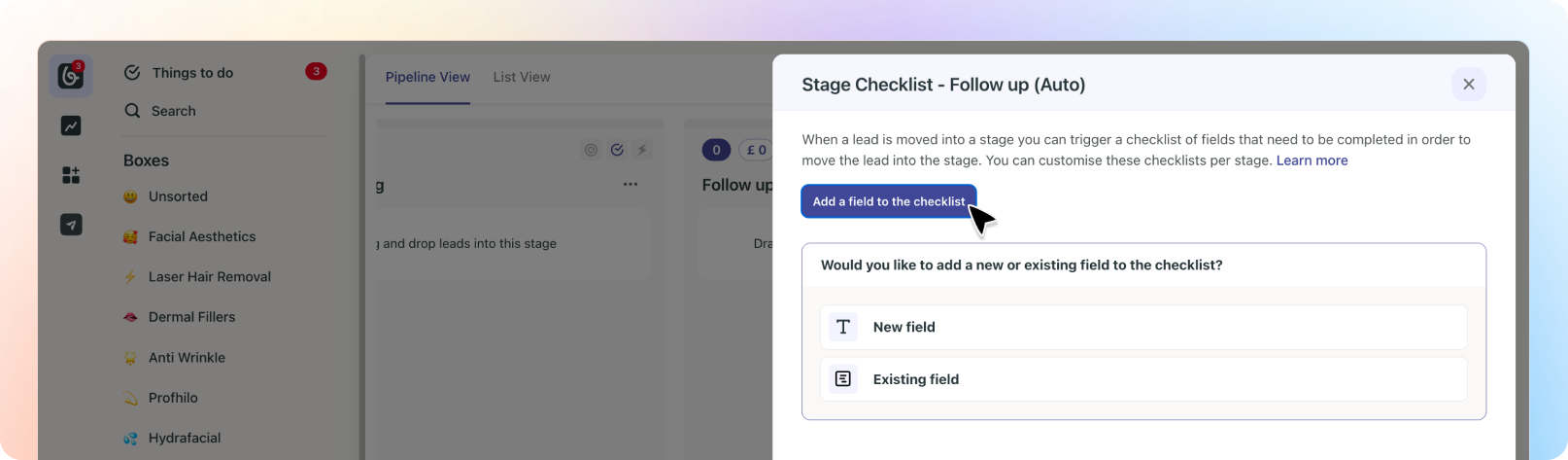
Task: Click the lightning bolt automation icon
Action: [642, 150]
